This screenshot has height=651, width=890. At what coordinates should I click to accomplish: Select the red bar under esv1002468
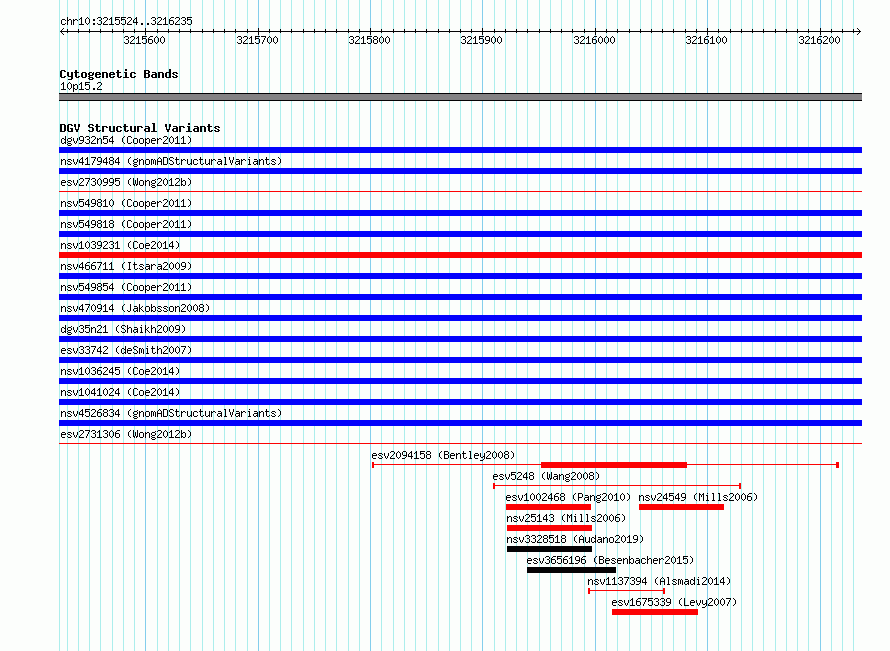click(x=548, y=507)
